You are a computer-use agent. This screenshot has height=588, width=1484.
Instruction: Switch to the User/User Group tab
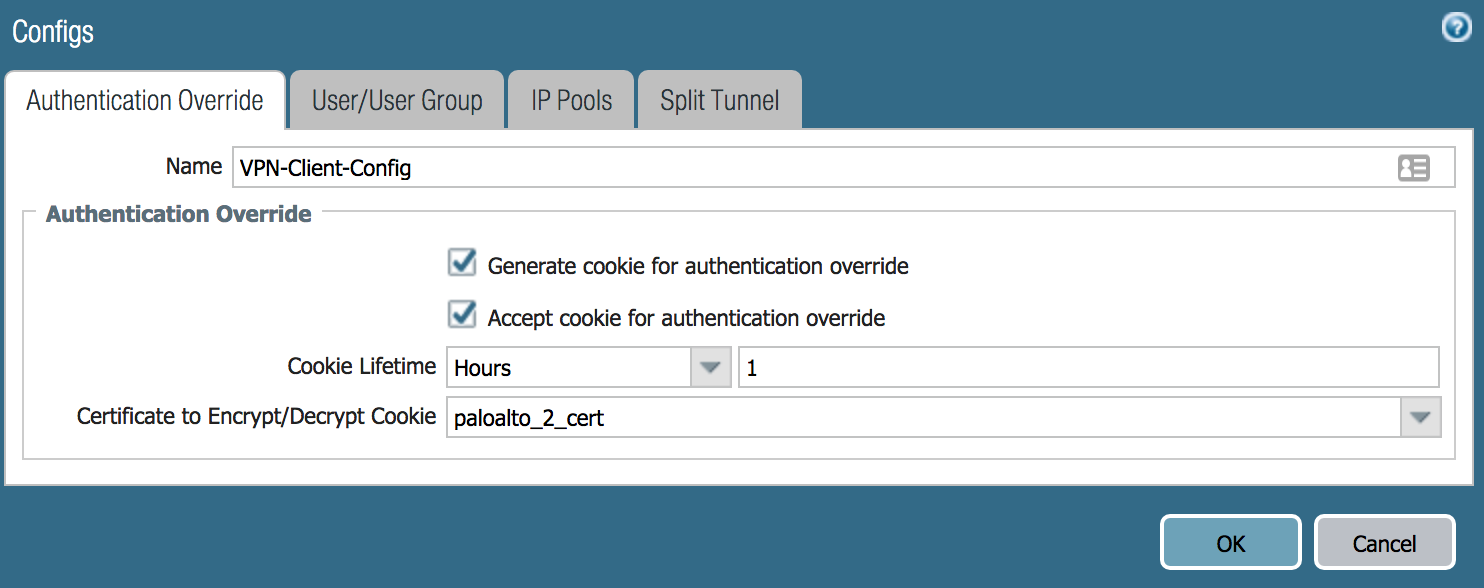pos(397,101)
